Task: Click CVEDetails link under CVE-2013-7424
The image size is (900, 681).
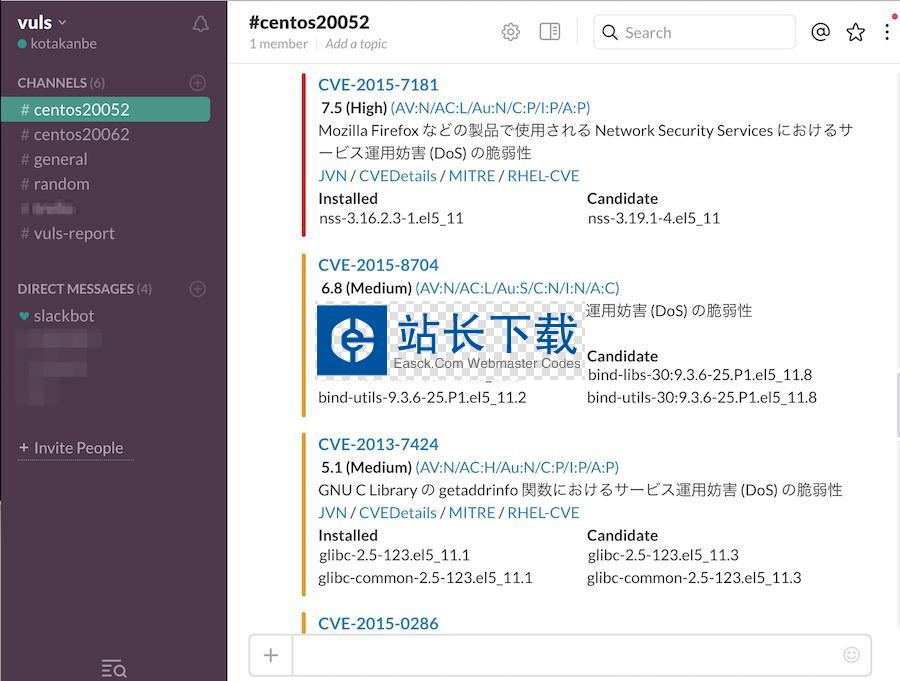Action: 397,512
